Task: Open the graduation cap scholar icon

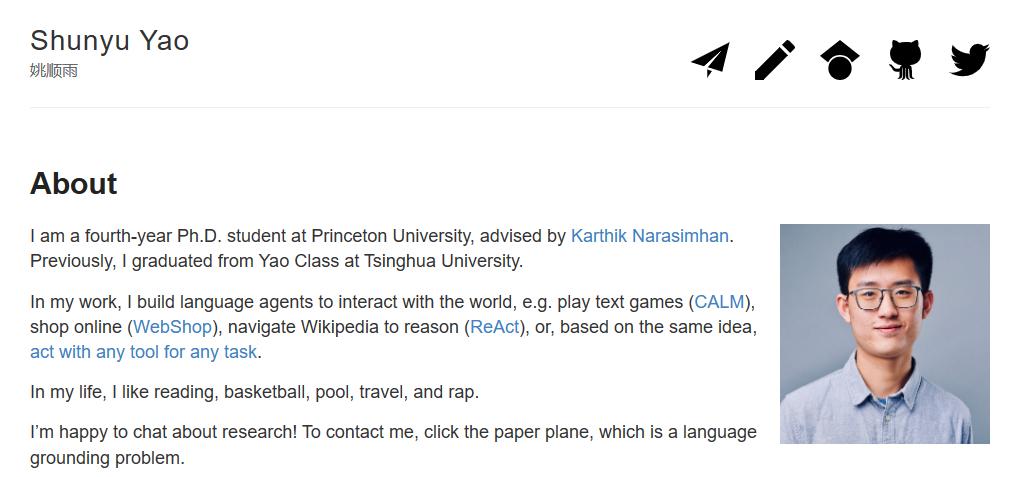Action: click(840, 60)
